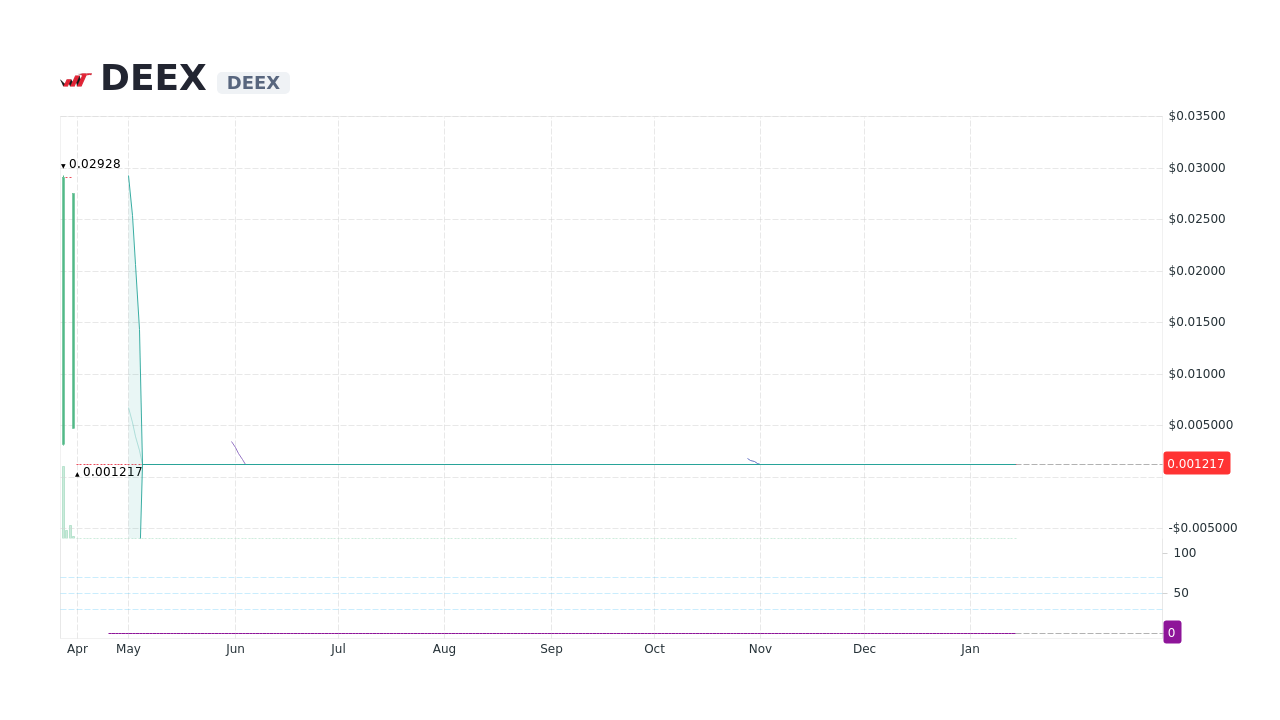Click the $0.02500 price axis label
This screenshot has height=720, width=1280.
click(x=1196, y=219)
